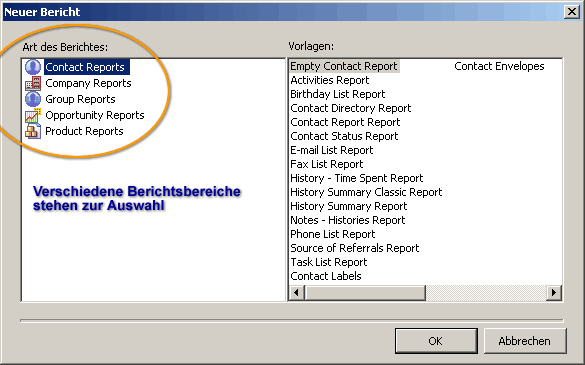Select the Empty Contact Report template
Image resolution: width=585 pixels, height=365 pixels.
[x=344, y=66]
